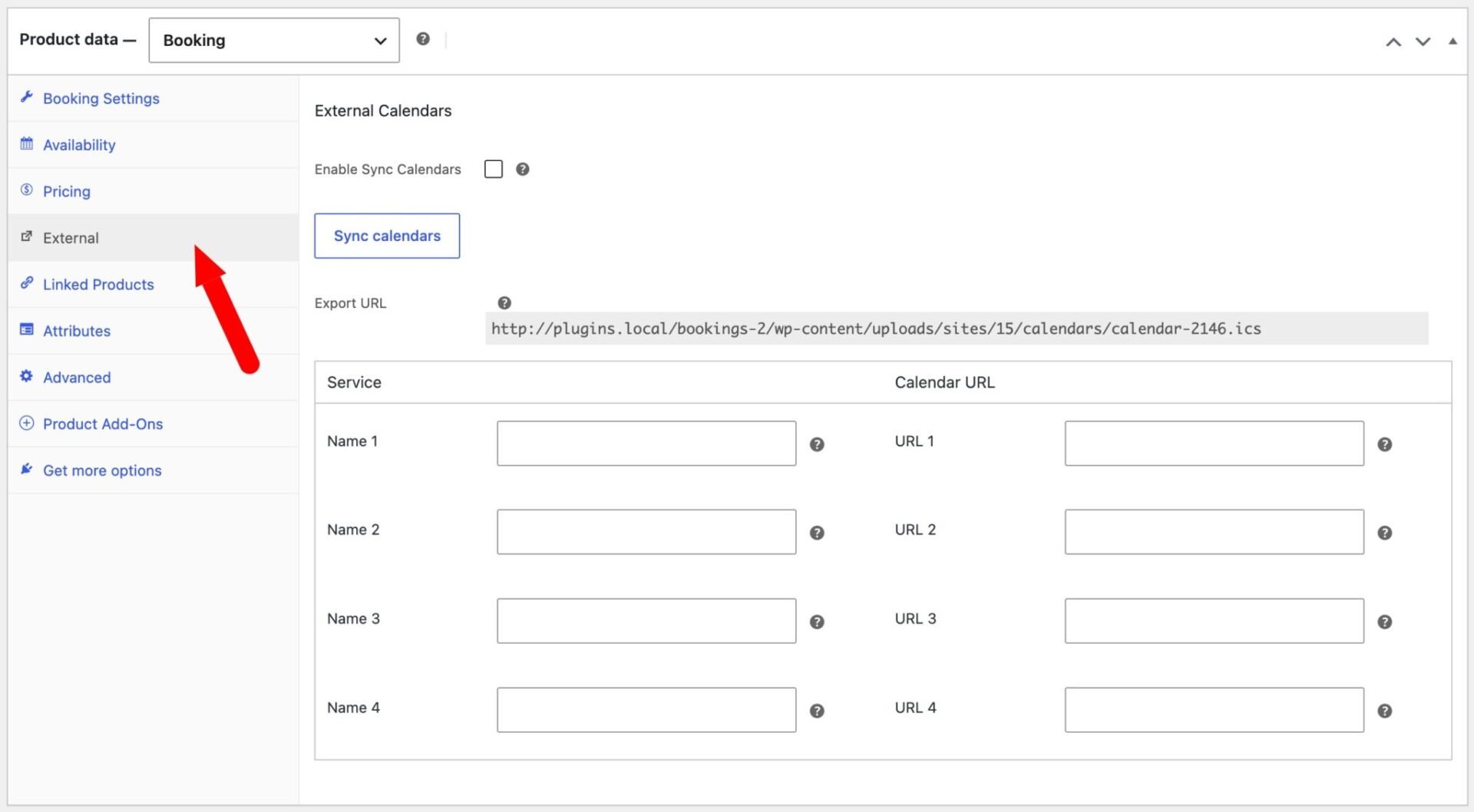Viewport: 1474px width, 812px height.
Task: Click the plus-circle icon beside Product Add-Ons
Action: [x=26, y=423]
